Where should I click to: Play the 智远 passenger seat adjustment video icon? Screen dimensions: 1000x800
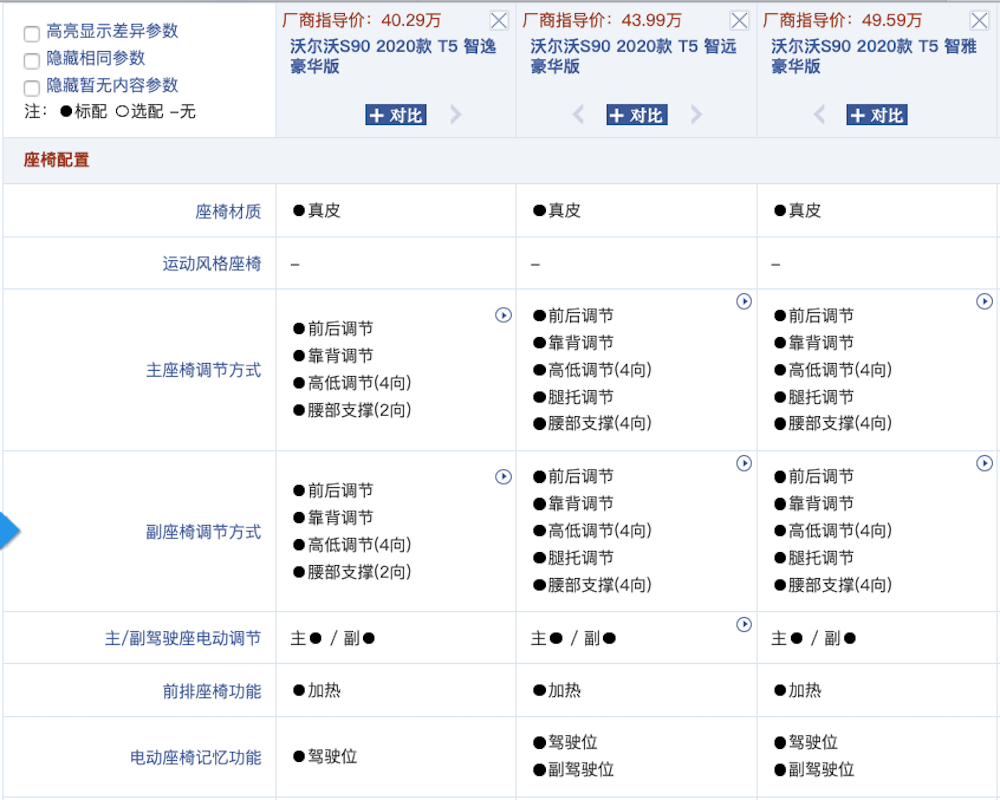[744, 463]
